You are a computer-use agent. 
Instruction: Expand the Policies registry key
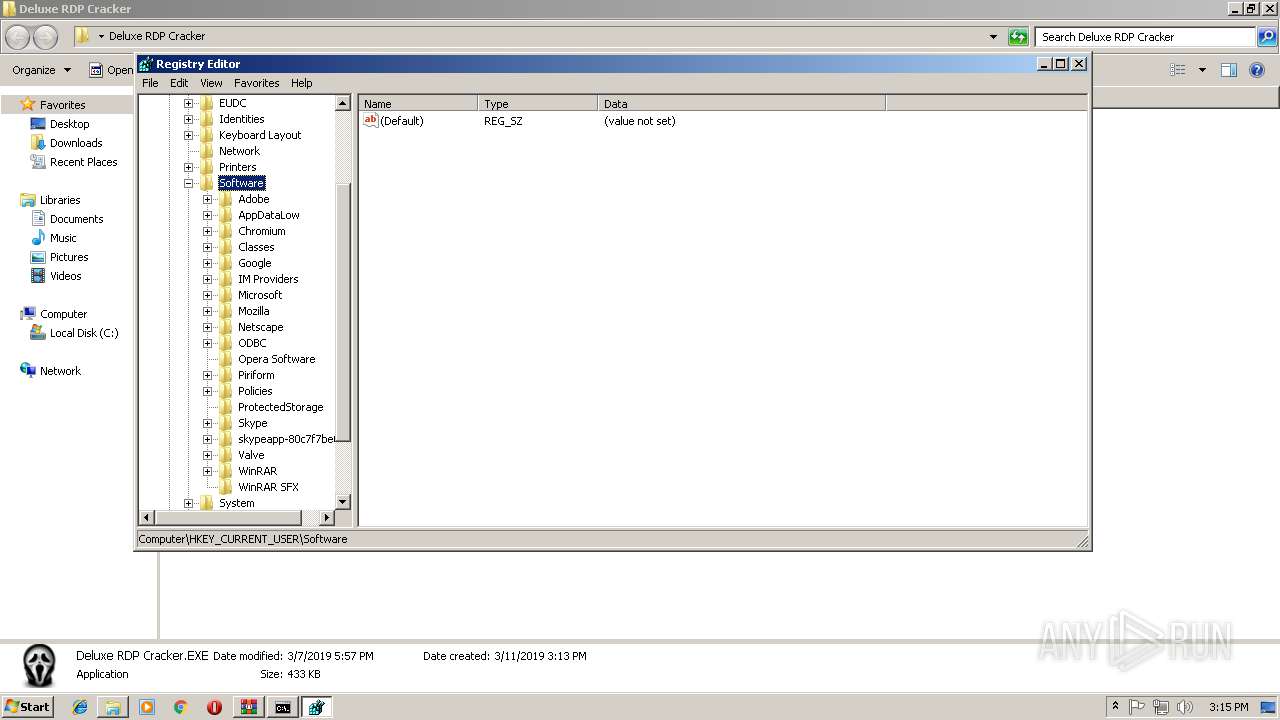pos(207,391)
